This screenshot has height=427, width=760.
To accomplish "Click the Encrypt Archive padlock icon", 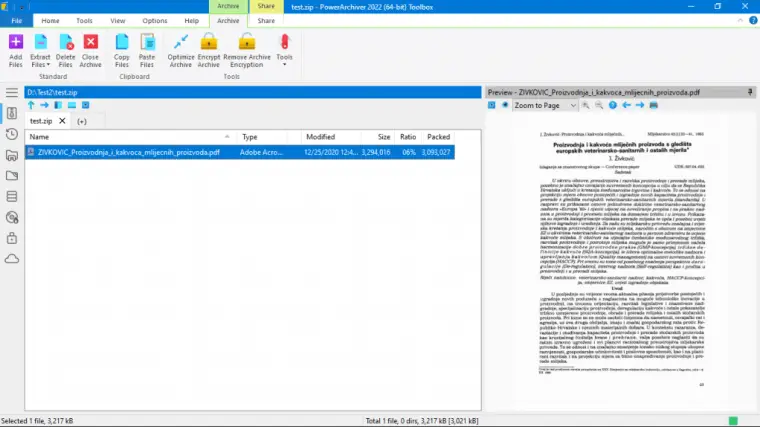I will [208, 43].
